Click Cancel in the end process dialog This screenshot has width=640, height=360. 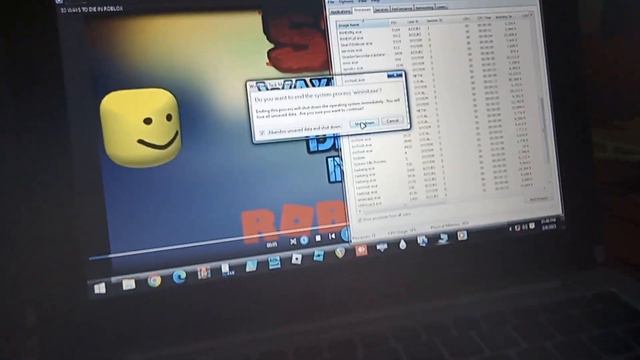coord(393,121)
